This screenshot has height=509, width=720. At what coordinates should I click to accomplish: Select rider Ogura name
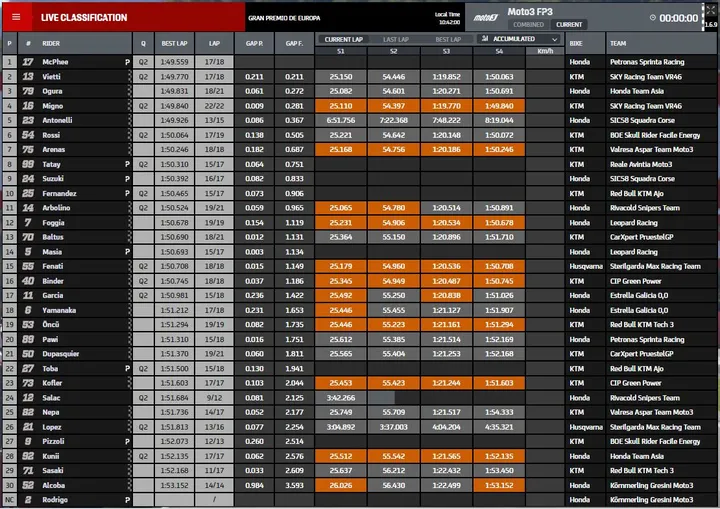(52, 91)
